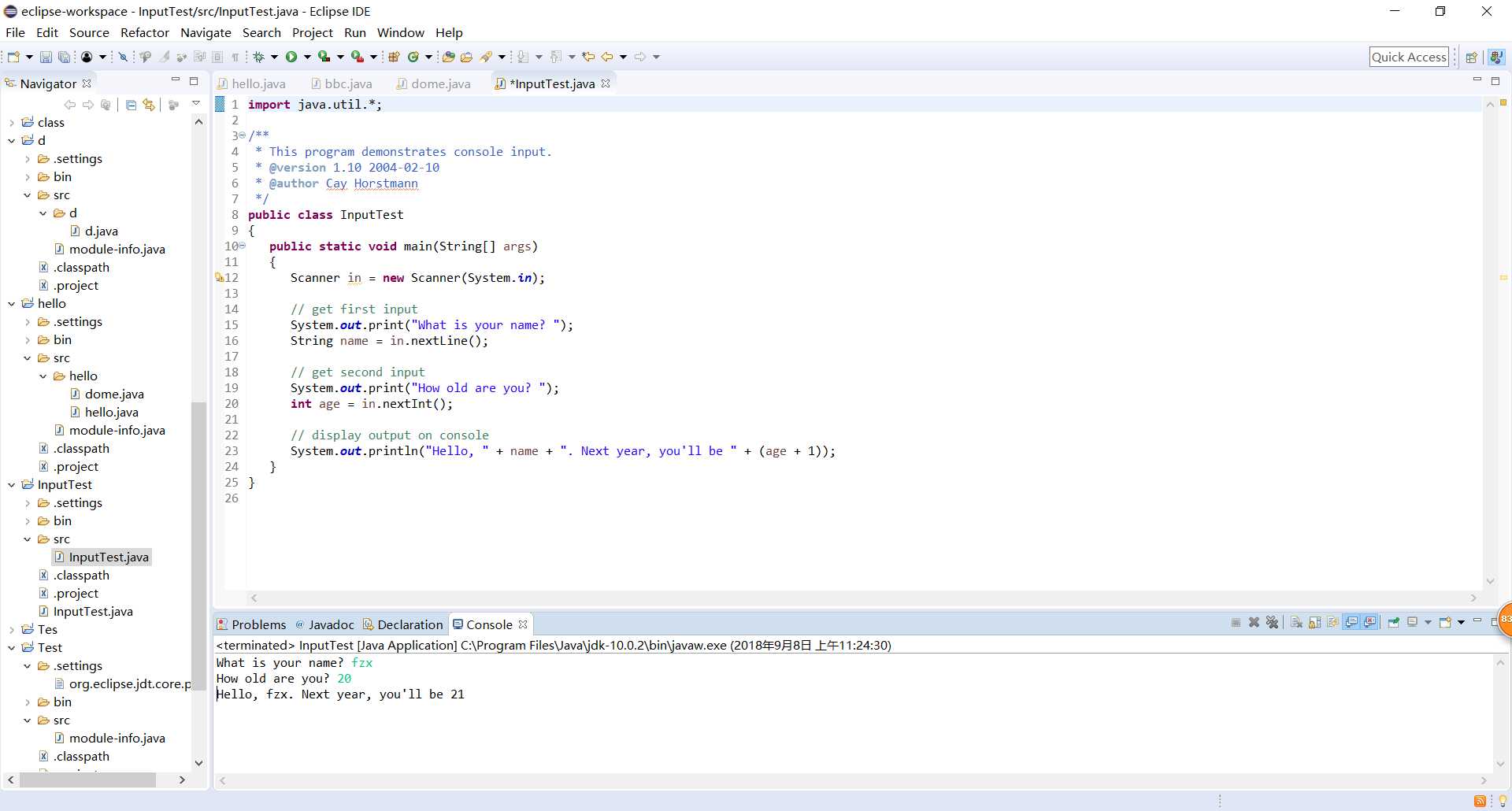This screenshot has width=1512, height=811.
Task: Collapse the InputTest project node
Action: coord(12,485)
